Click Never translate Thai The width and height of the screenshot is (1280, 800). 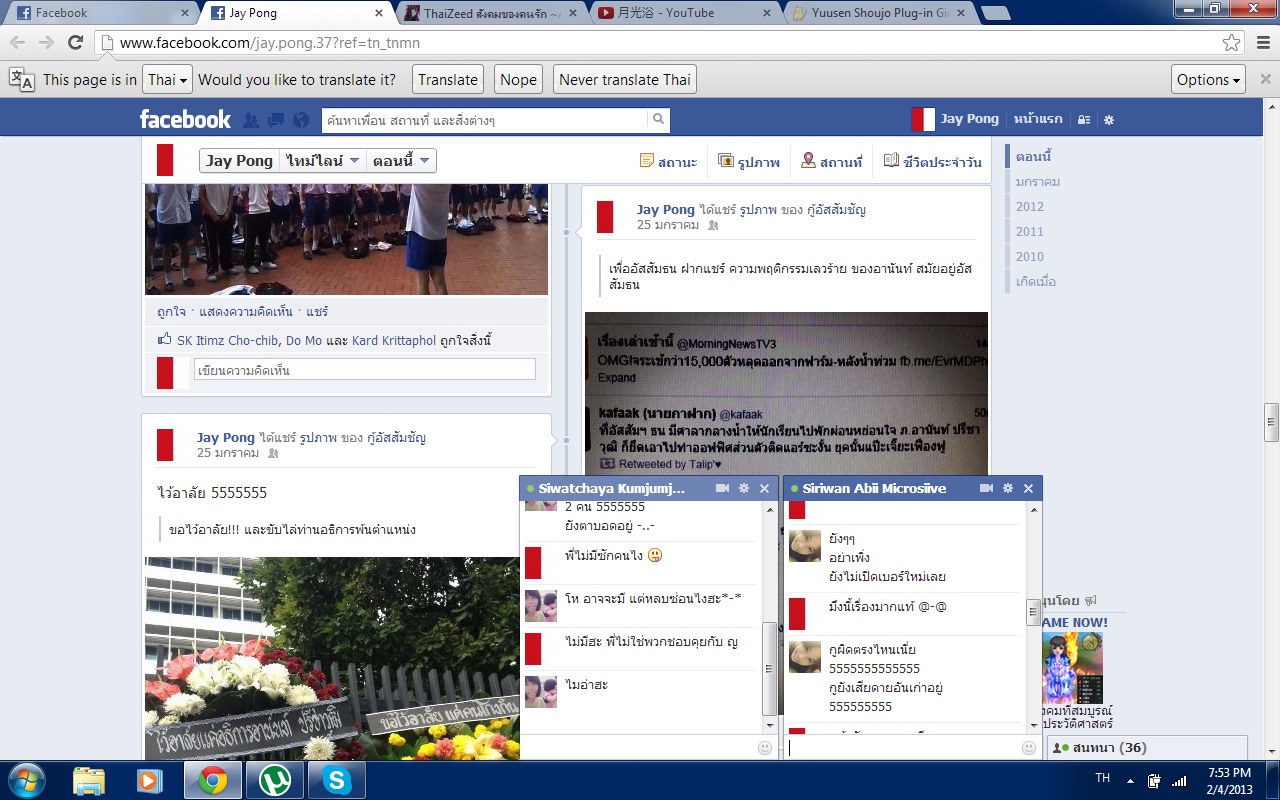point(625,80)
